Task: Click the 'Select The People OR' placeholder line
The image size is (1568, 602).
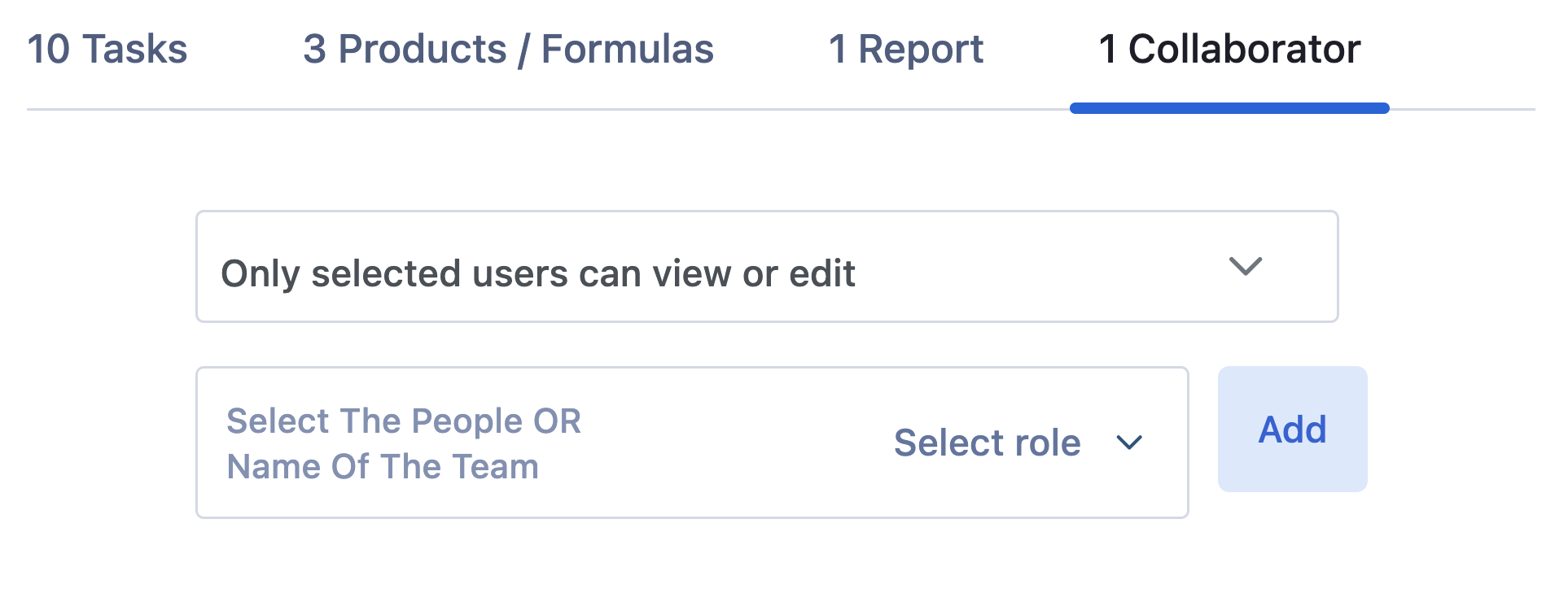Action: pos(404,421)
